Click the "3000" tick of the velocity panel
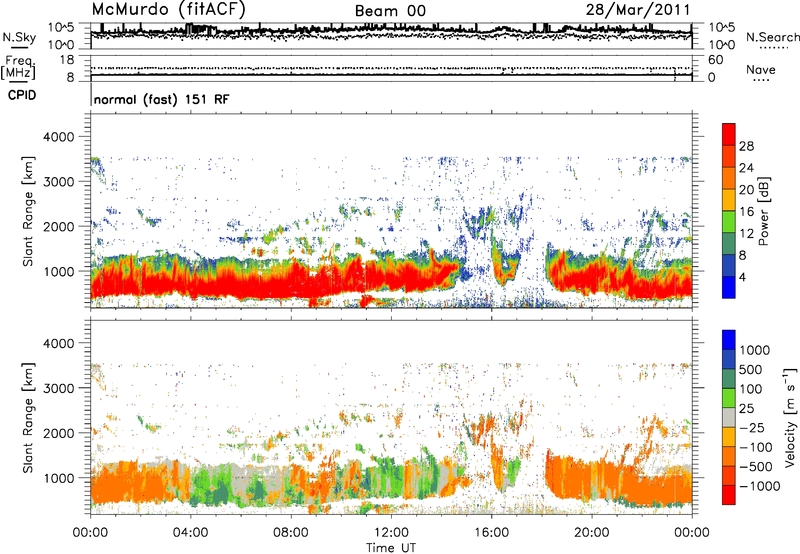Screen dimensions: 800x554 [x=58, y=388]
